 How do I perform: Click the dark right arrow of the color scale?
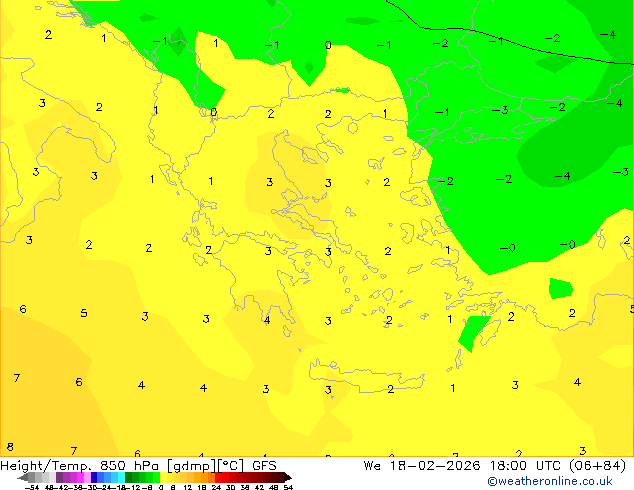click(288, 477)
